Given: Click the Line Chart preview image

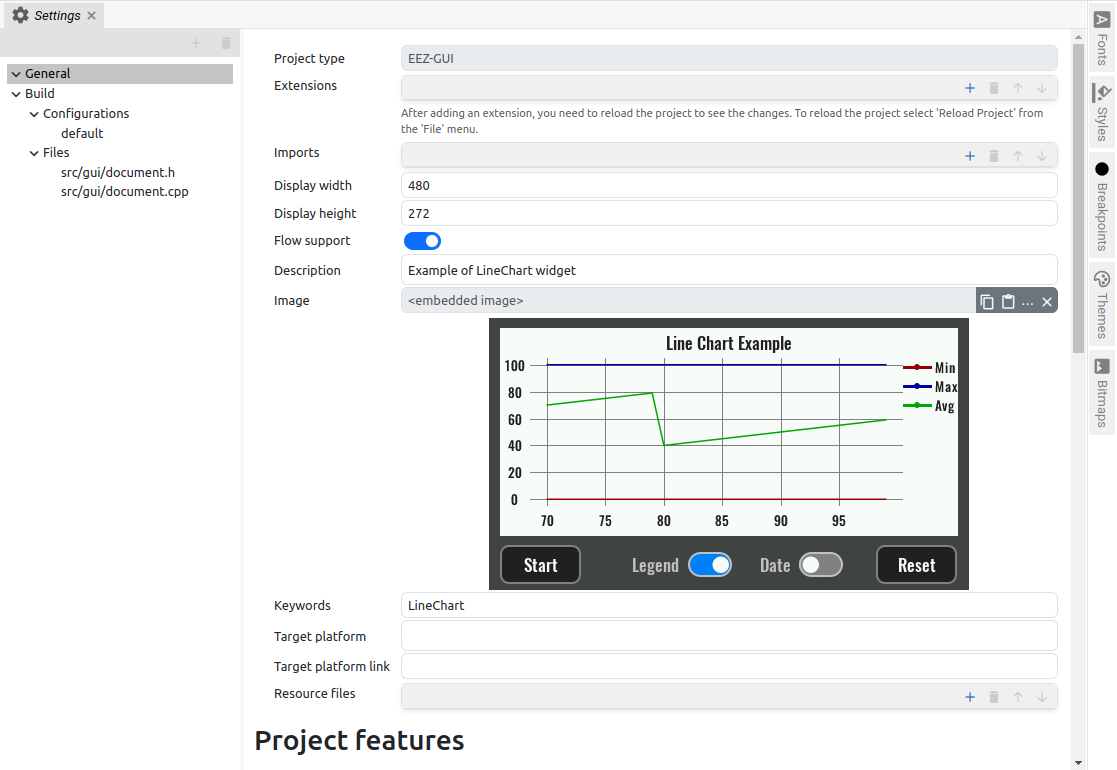Looking at the screenshot, I should 729,454.
